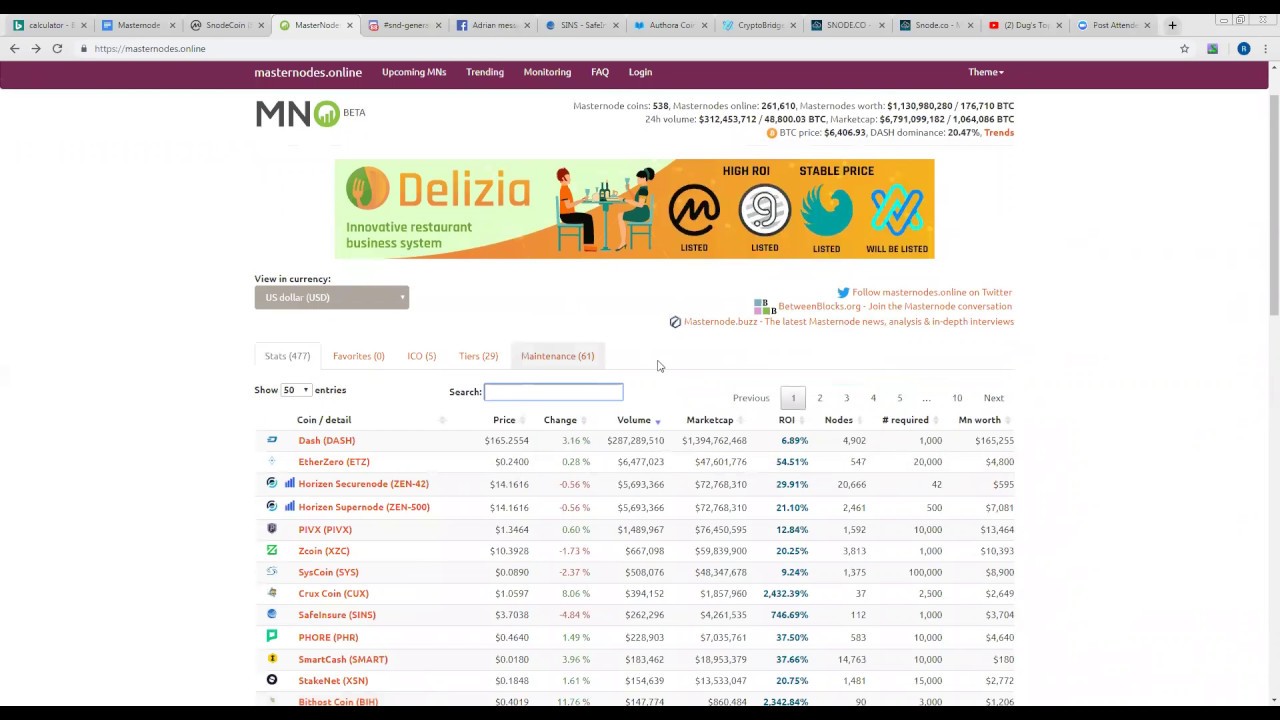Click the BetweenBlocks logo icon
The width and height of the screenshot is (1280, 720).
764,307
